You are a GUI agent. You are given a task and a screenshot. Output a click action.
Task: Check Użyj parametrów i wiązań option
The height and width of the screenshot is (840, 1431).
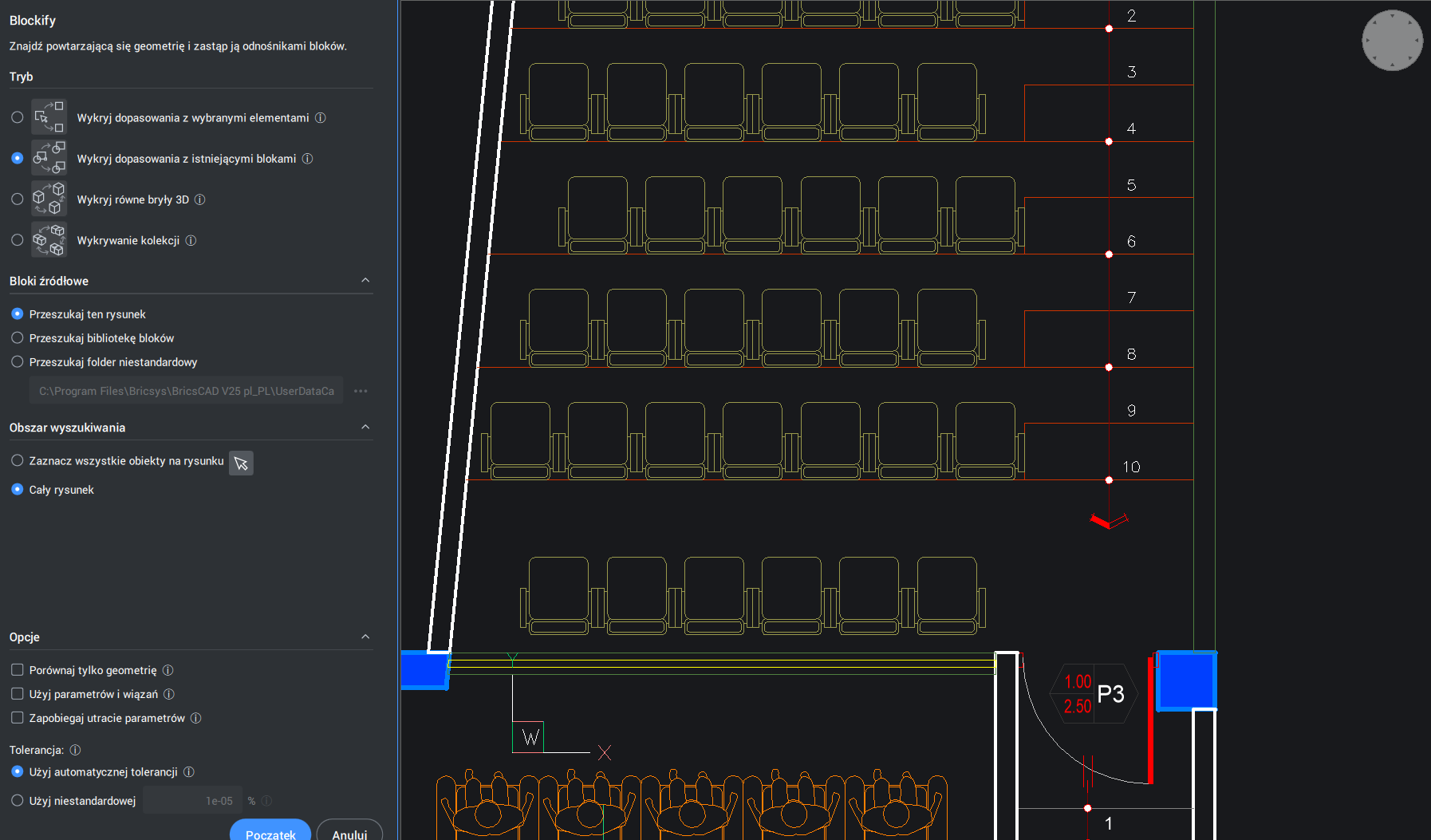point(18,694)
